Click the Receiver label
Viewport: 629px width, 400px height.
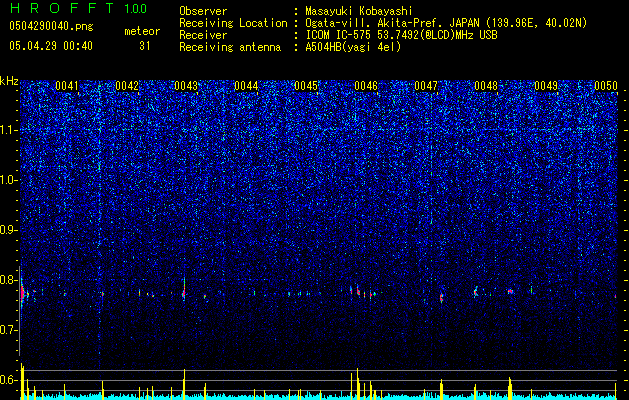(203, 35)
